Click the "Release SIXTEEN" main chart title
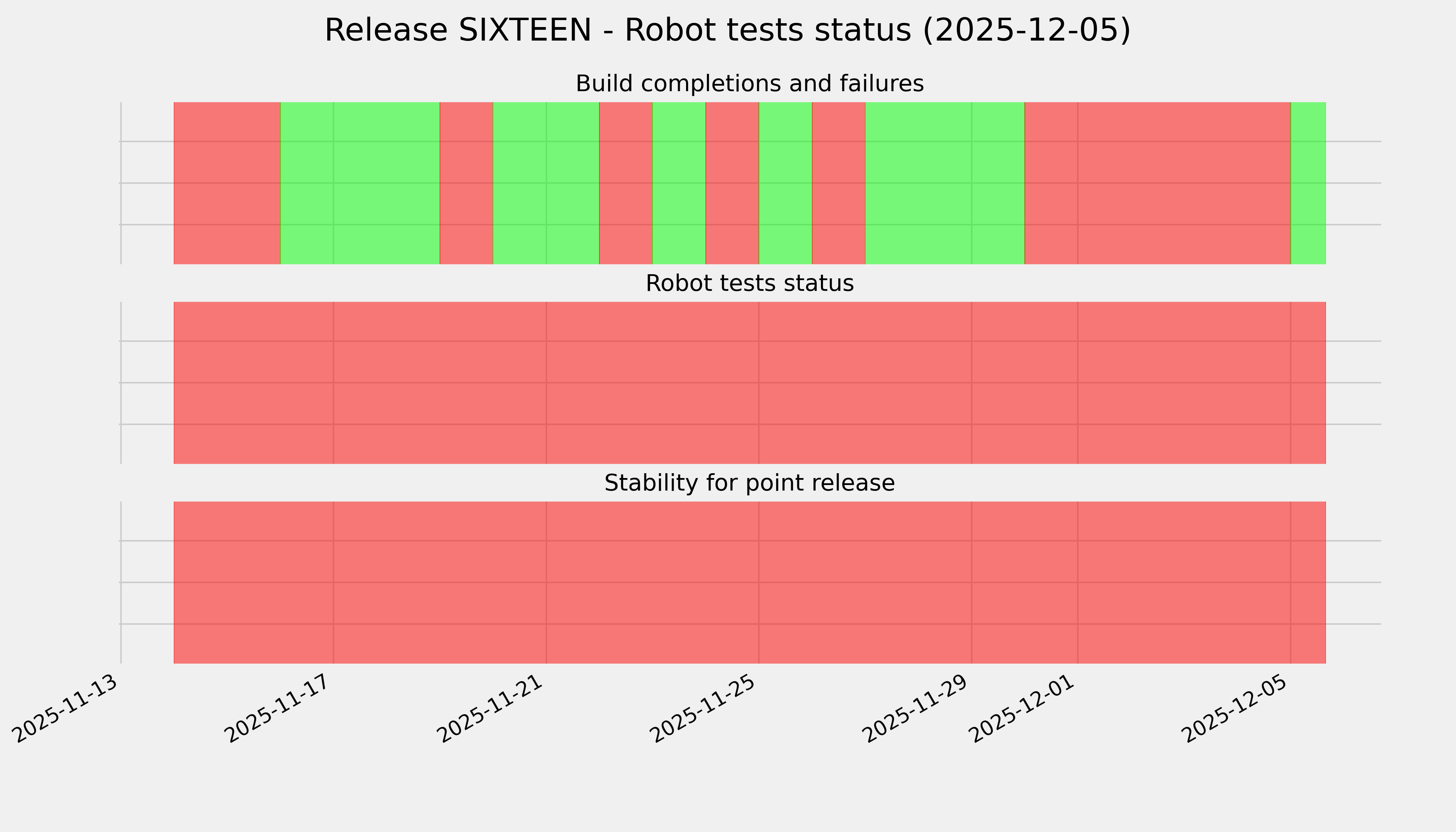Viewport: 1456px width, 832px height. coord(727,30)
